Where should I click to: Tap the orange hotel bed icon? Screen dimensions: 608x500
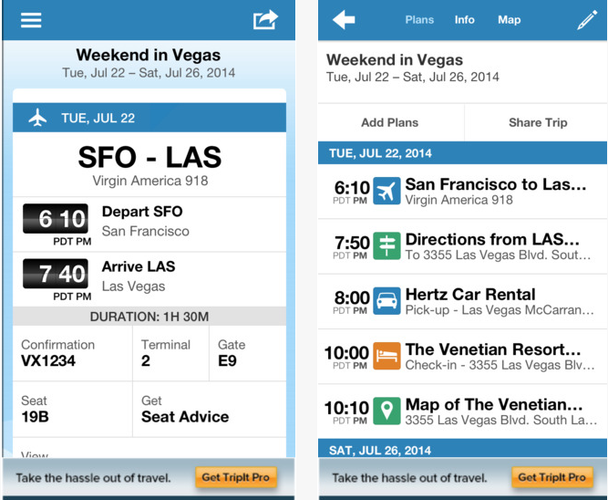[386, 356]
